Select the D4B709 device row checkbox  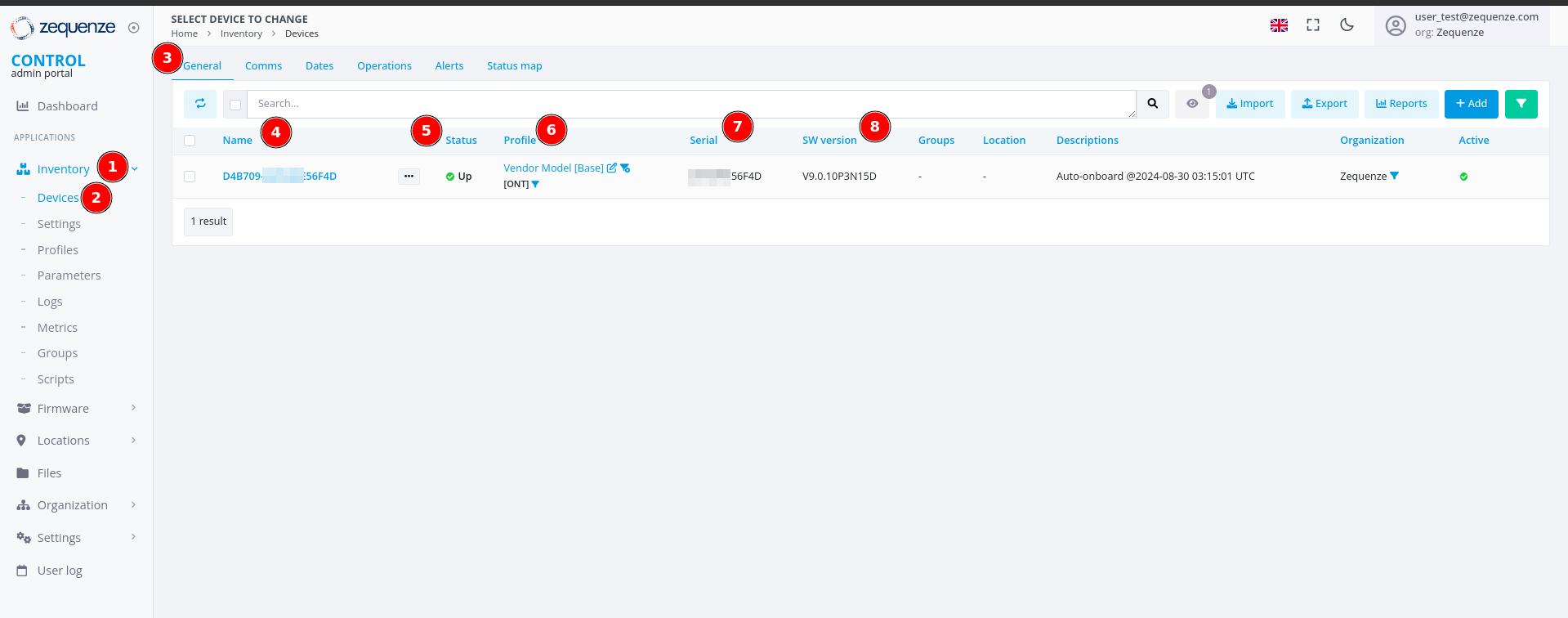point(190,177)
